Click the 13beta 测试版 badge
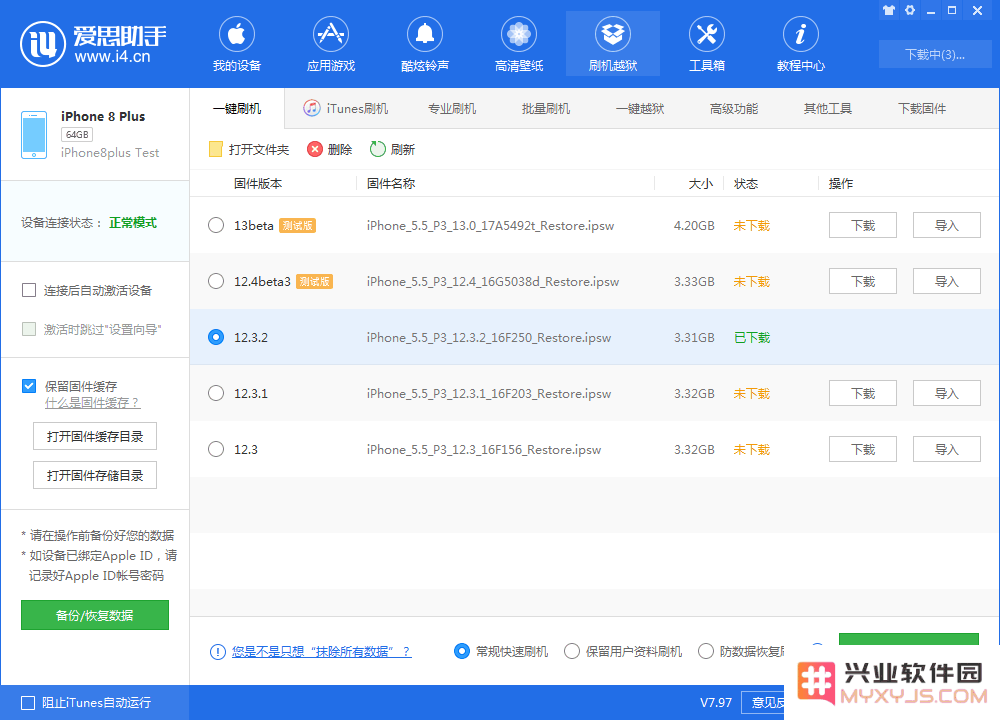 [x=297, y=226]
